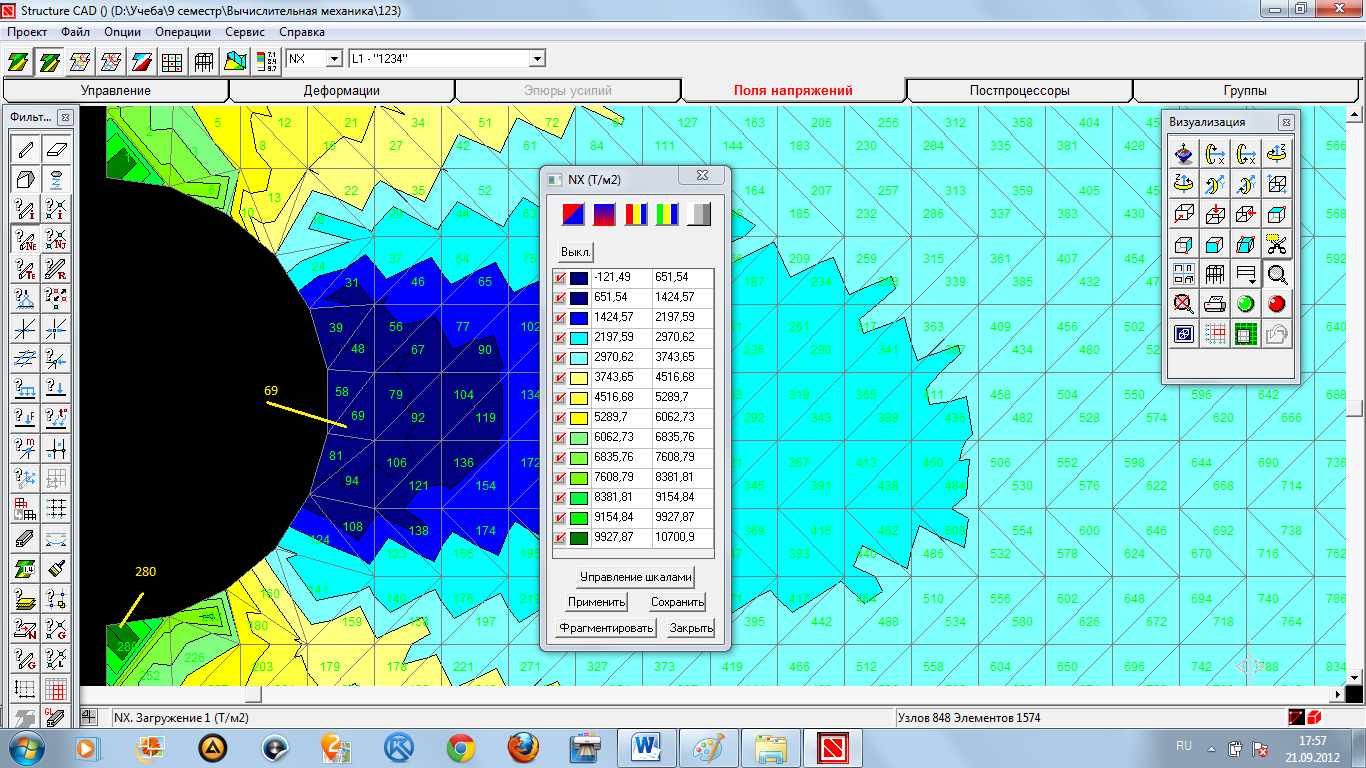
Task: Click the red-blue gradient stress icon in toolbar
Action: [x=141, y=61]
